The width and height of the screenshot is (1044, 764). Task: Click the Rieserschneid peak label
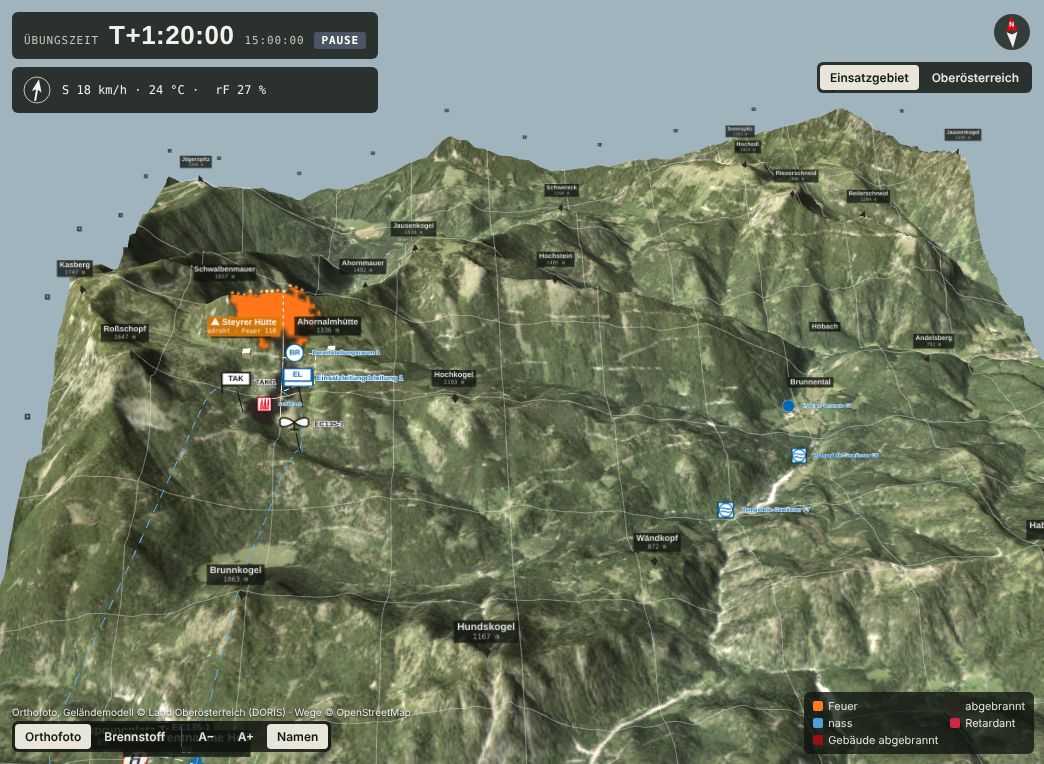(x=796, y=175)
